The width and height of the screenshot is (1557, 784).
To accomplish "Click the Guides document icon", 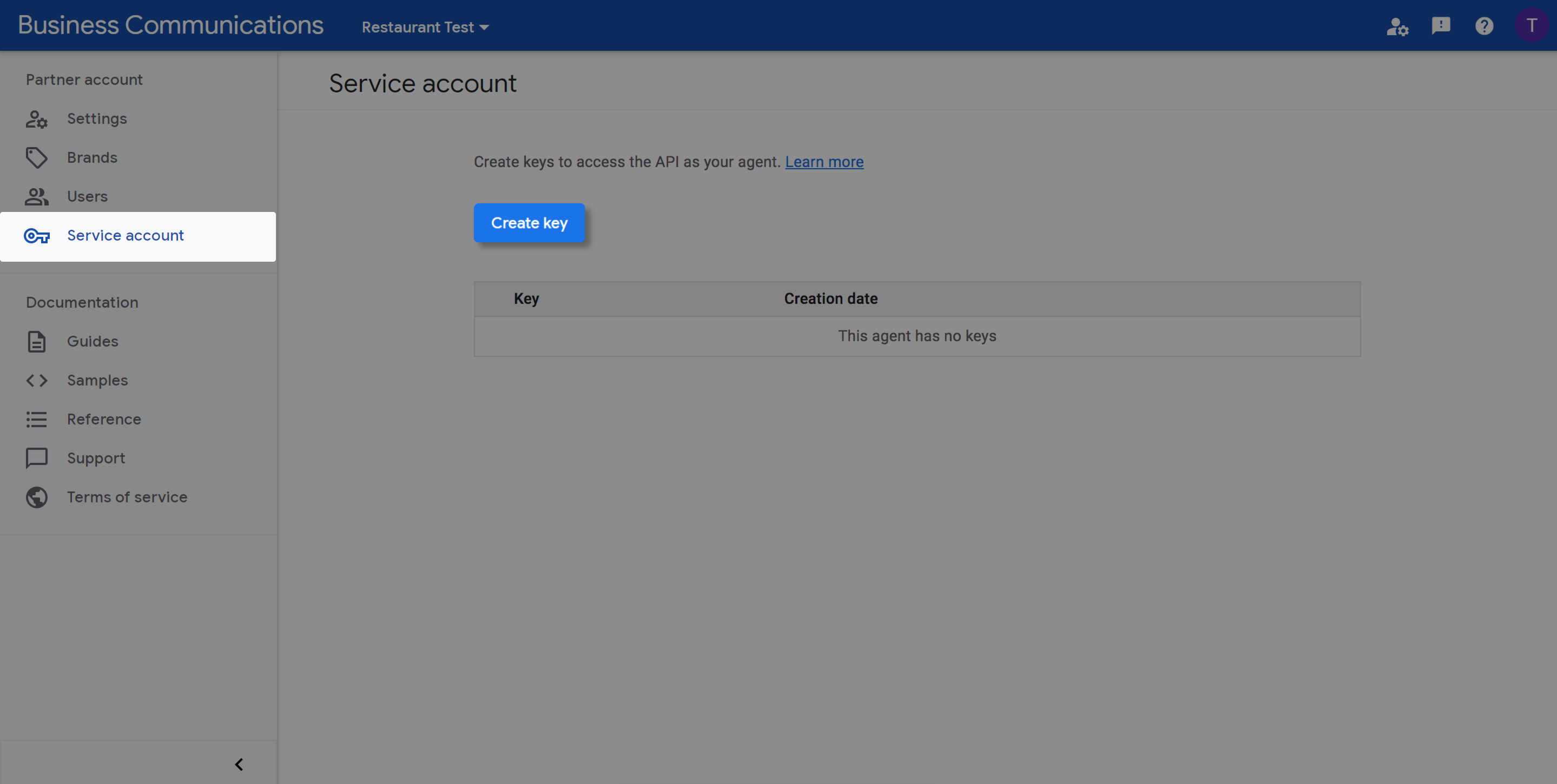I will coord(36,341).
